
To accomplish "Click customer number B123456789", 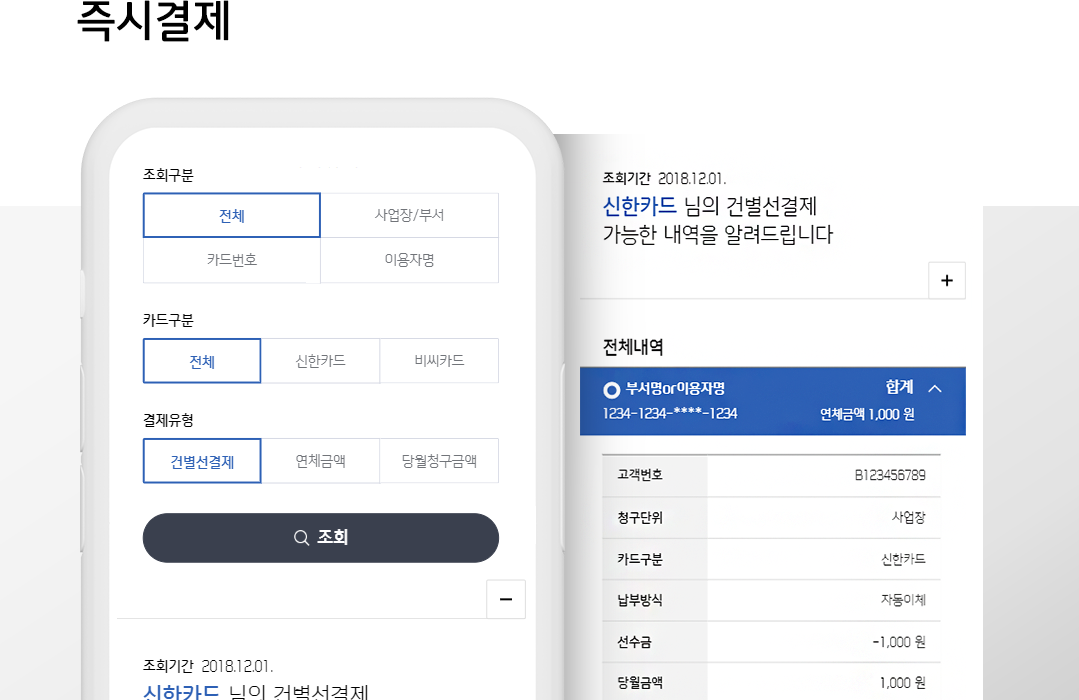I will [x=890, y=475].
